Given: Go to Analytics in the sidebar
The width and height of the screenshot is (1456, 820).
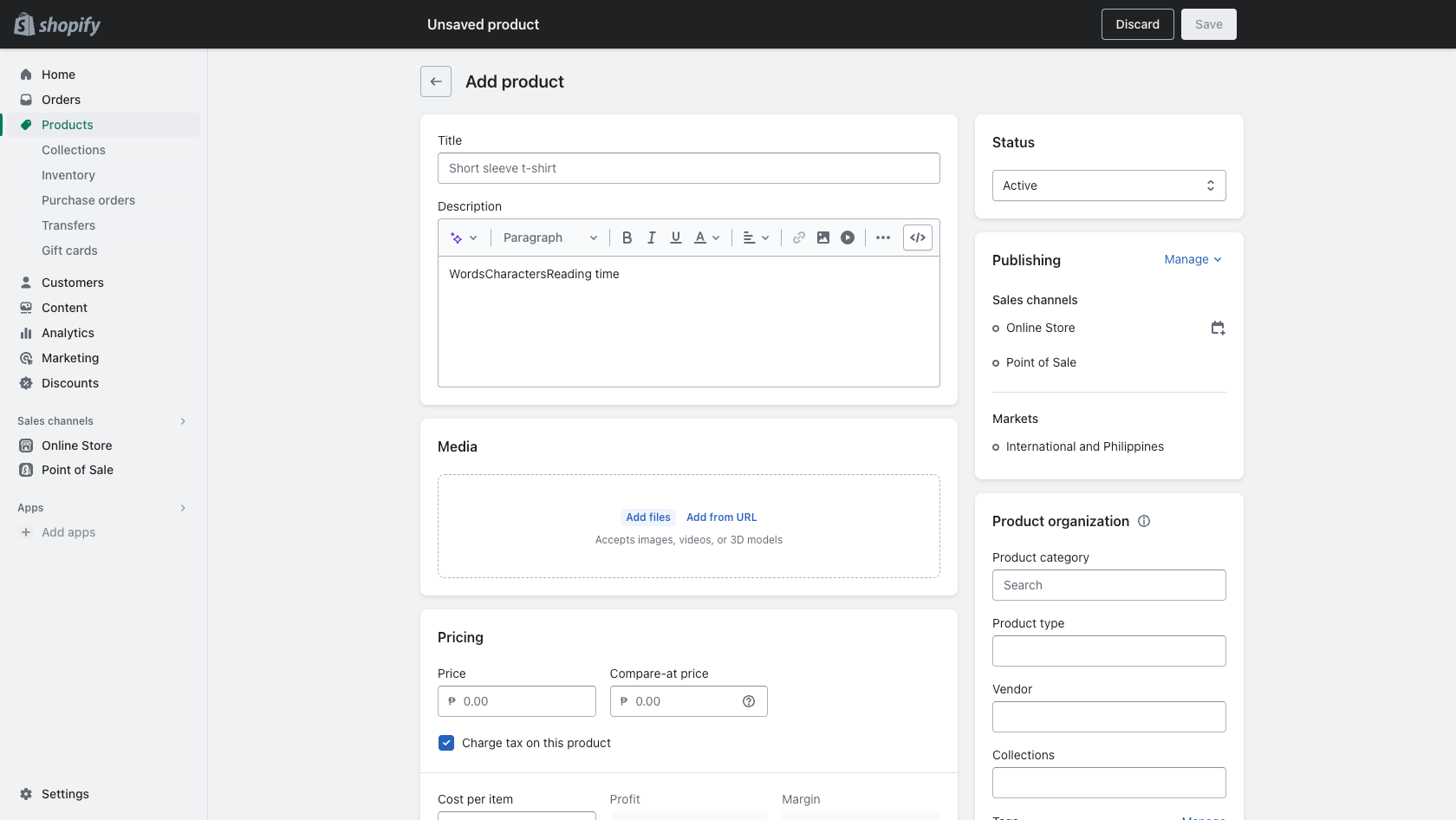Looking at the screenshot, I should pyautogui.click(x=68, y=333).
